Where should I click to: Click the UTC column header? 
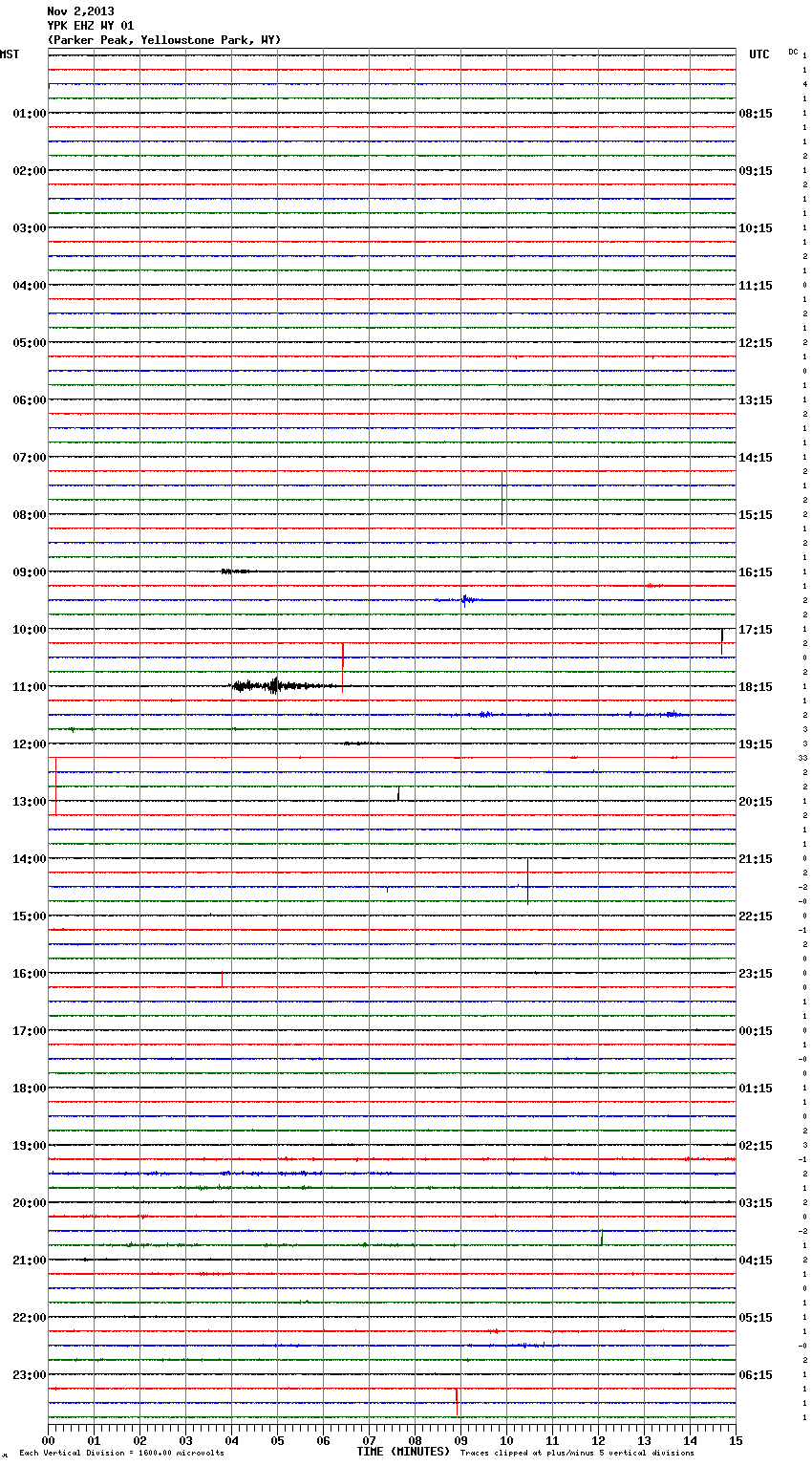coord(759,54)
